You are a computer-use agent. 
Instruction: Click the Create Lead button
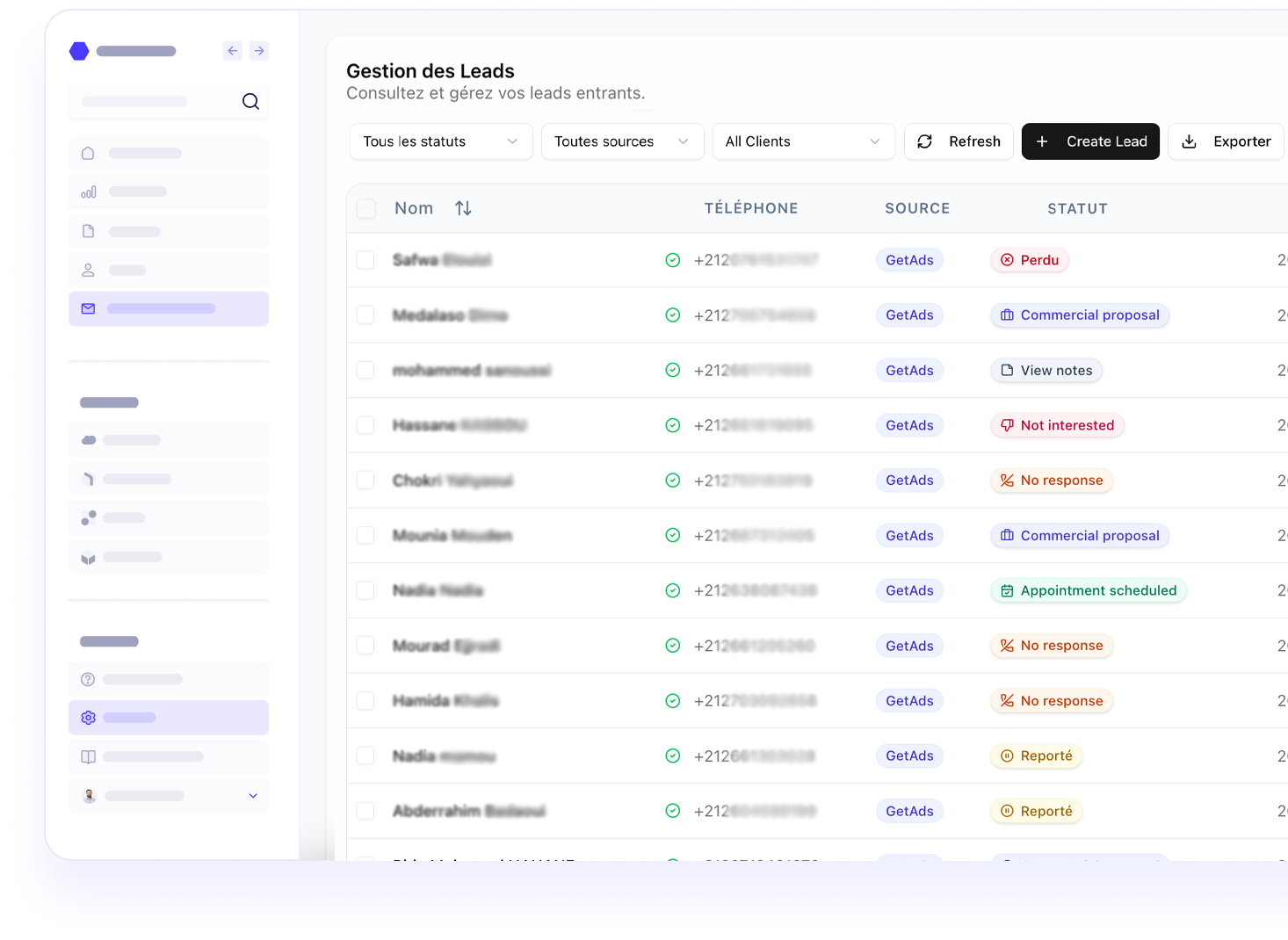pyautogui.click(x=1090, y=141)
